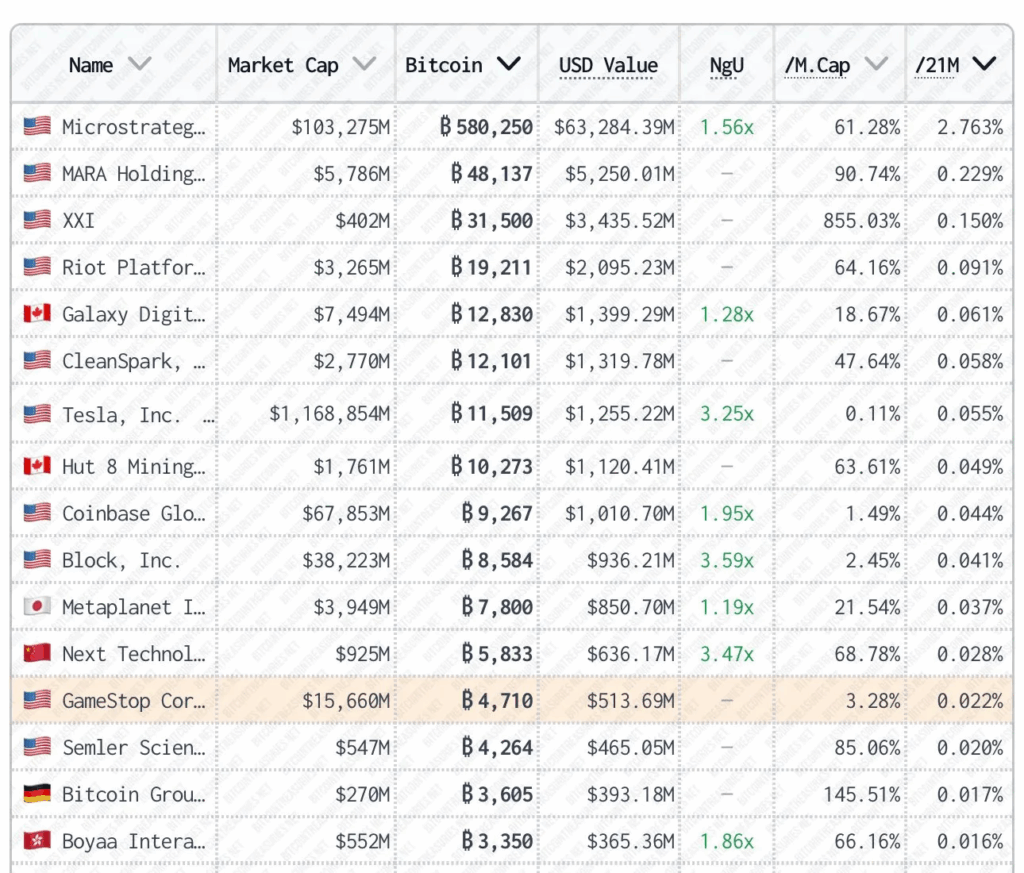Click the German flag beside Bitcoin Group
1024x873 pixels.
coord(37,794)
